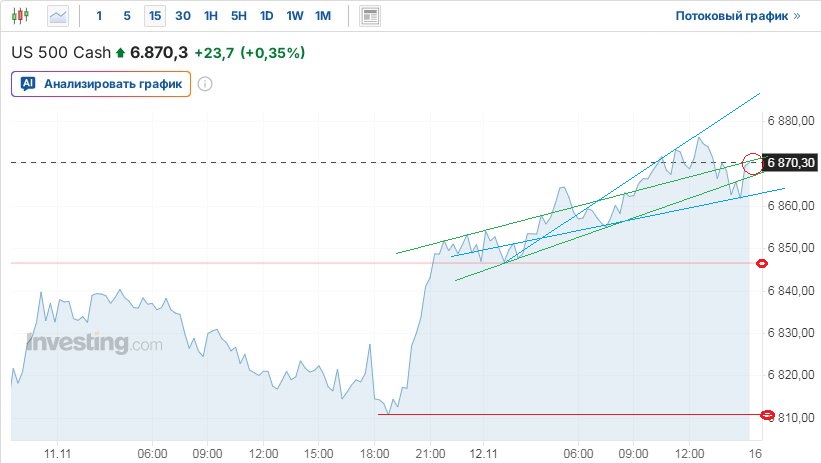Open the news layout icon in toolbar

click(x=370, y=16)
